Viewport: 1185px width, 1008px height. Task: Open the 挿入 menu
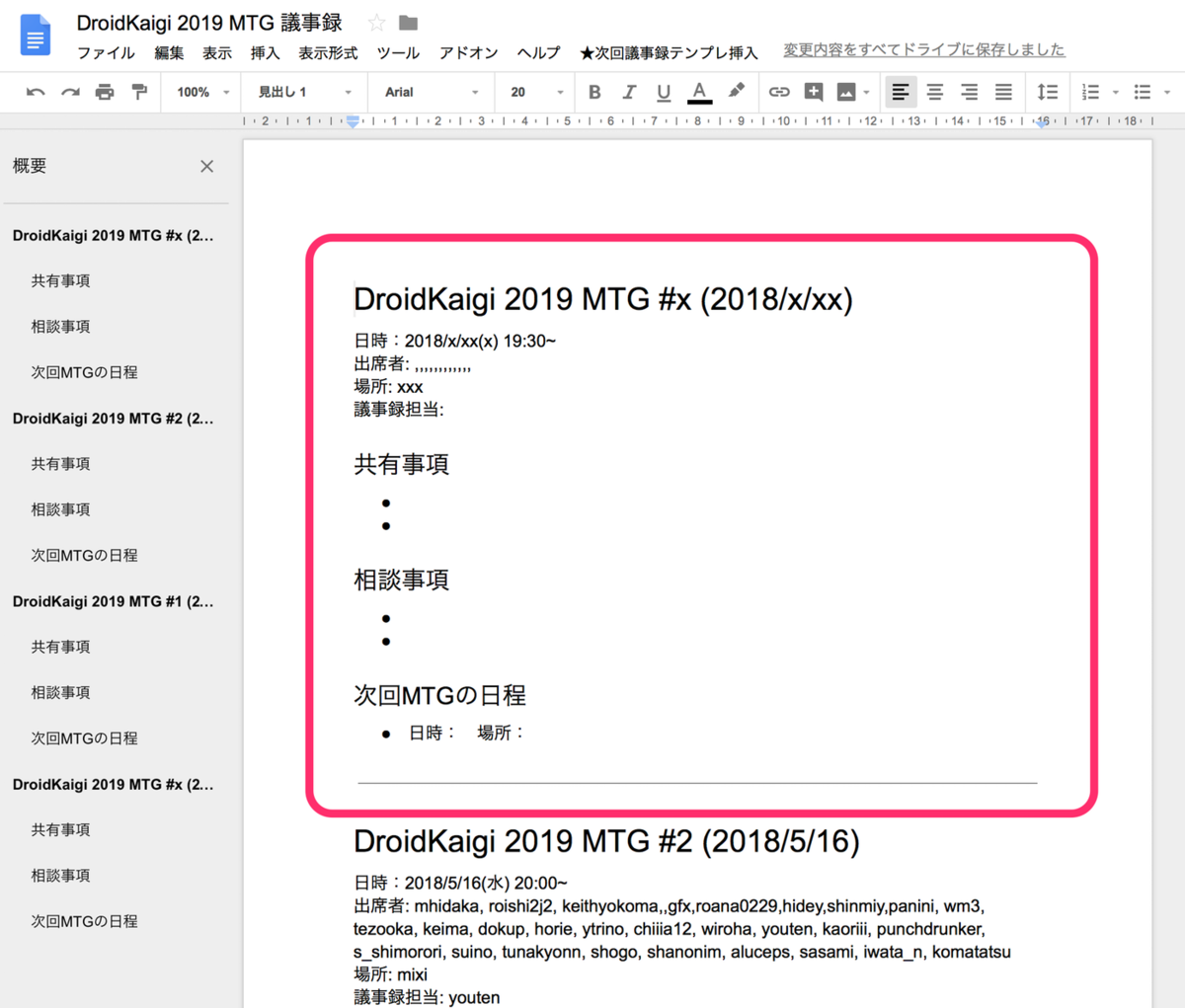point(265,52)
